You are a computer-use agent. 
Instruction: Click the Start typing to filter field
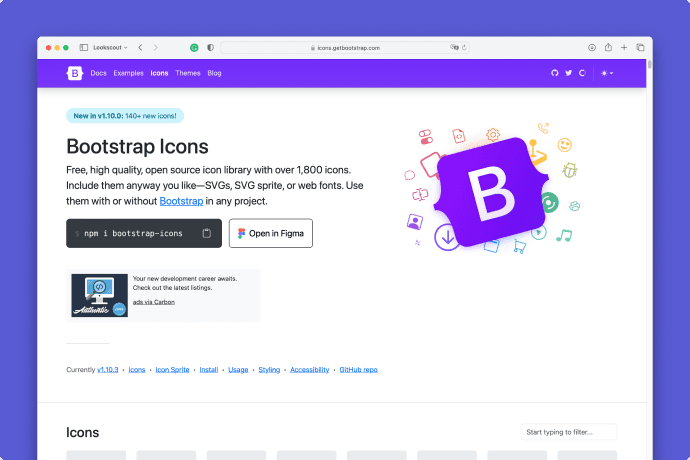pyautogui.click(x=569, y=432)
